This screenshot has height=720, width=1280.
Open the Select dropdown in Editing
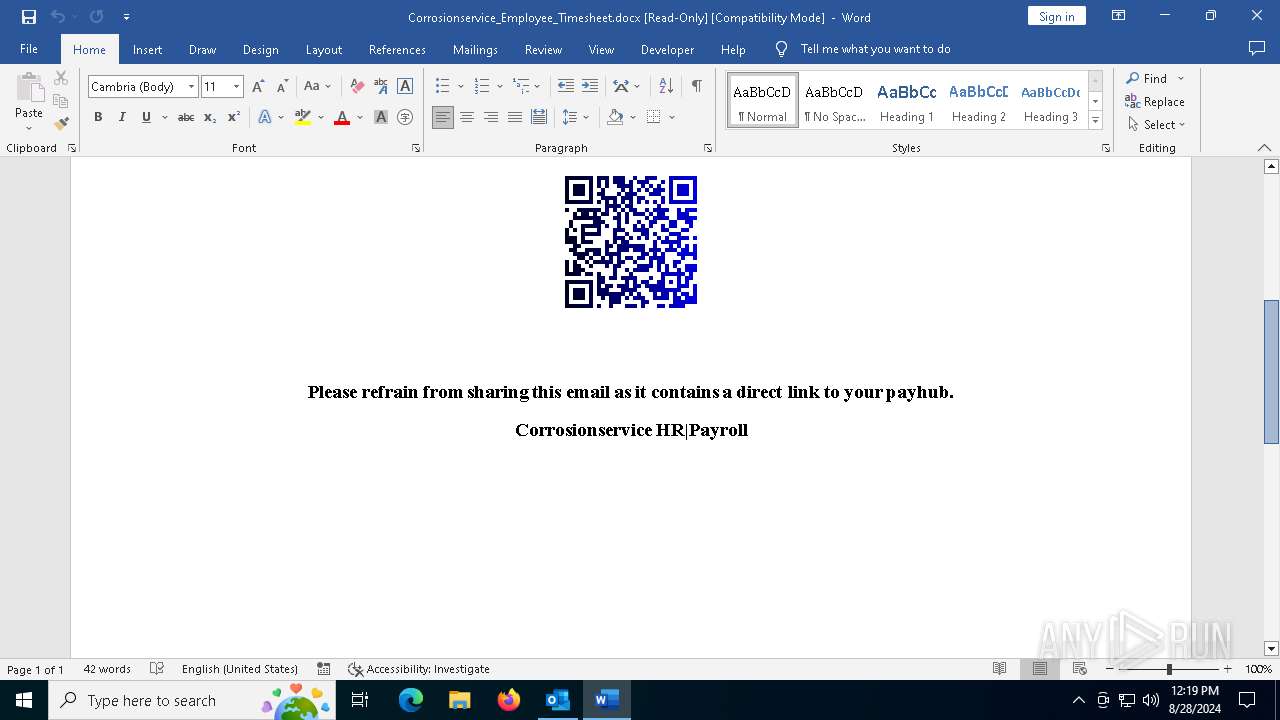pos(1157,125)
